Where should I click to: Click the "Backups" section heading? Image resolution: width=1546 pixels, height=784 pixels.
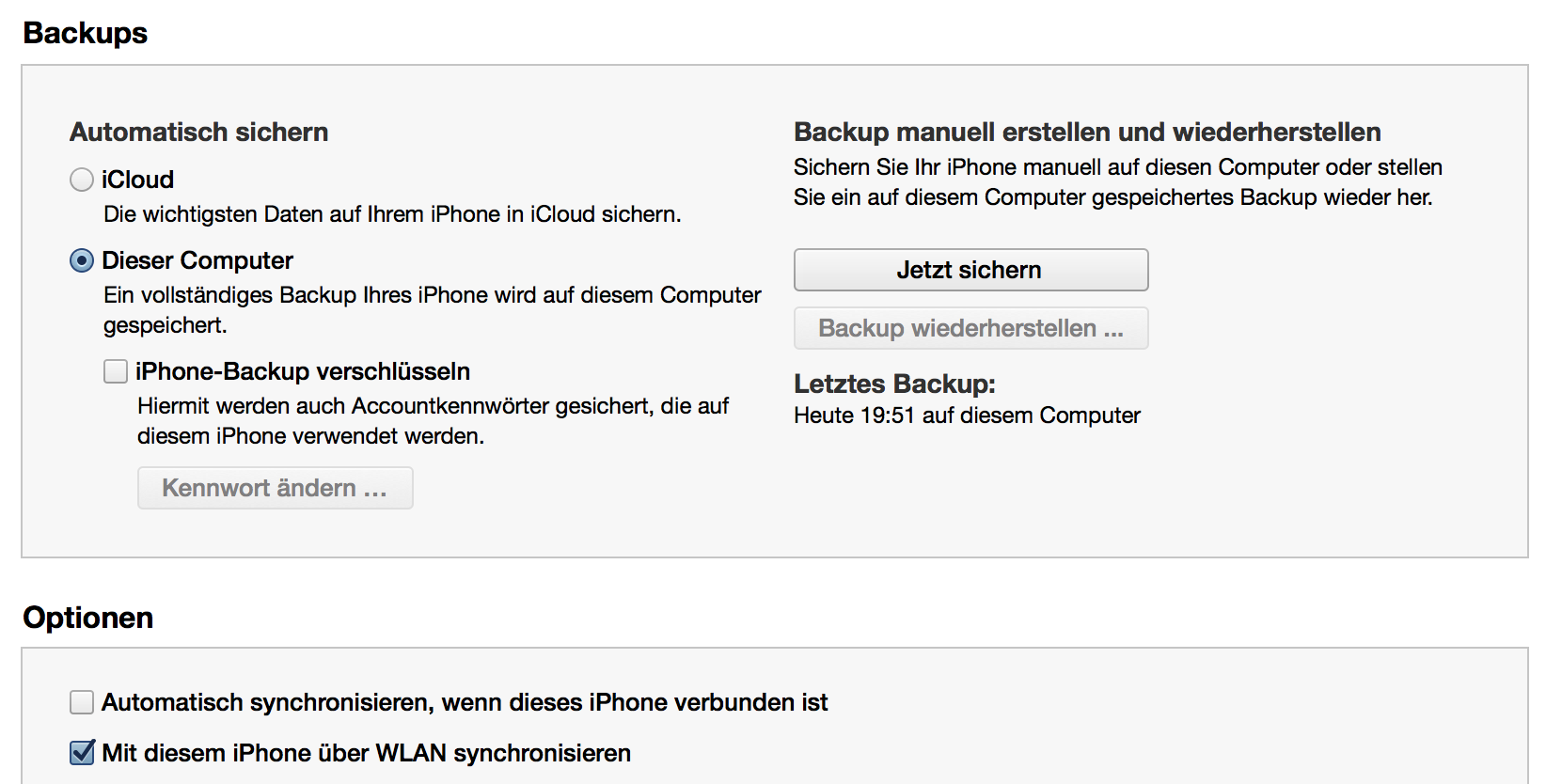click(x=87, y=33)
